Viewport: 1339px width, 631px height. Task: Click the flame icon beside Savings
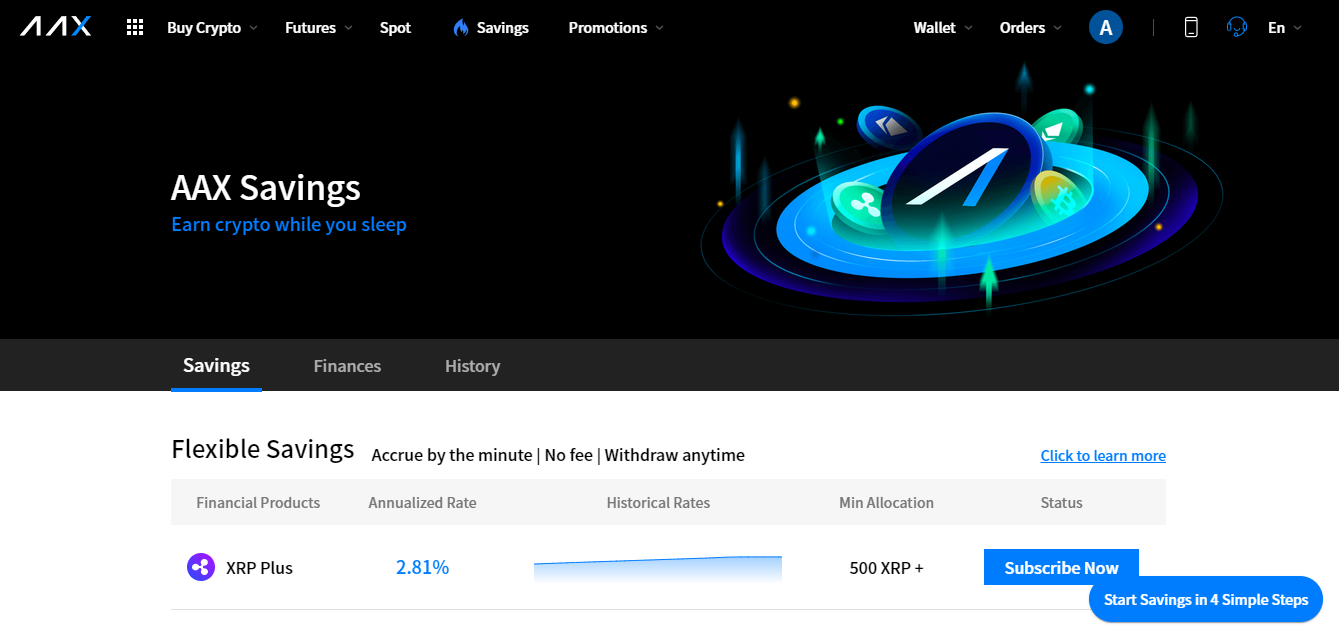click(x=460, y=28)
